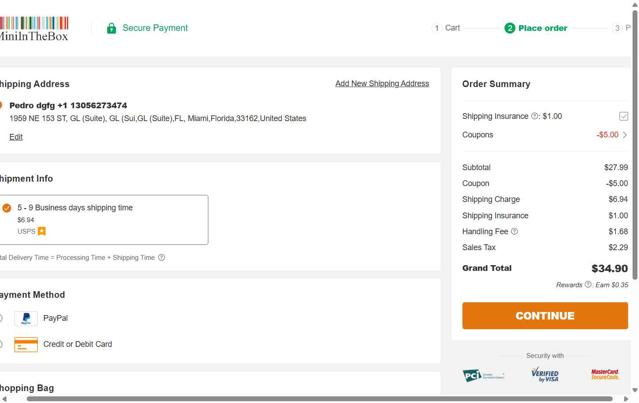The width and height of the screenshot is (639, 403).
Task: Click the Total Delivery Time help icon
Action: 161,258
